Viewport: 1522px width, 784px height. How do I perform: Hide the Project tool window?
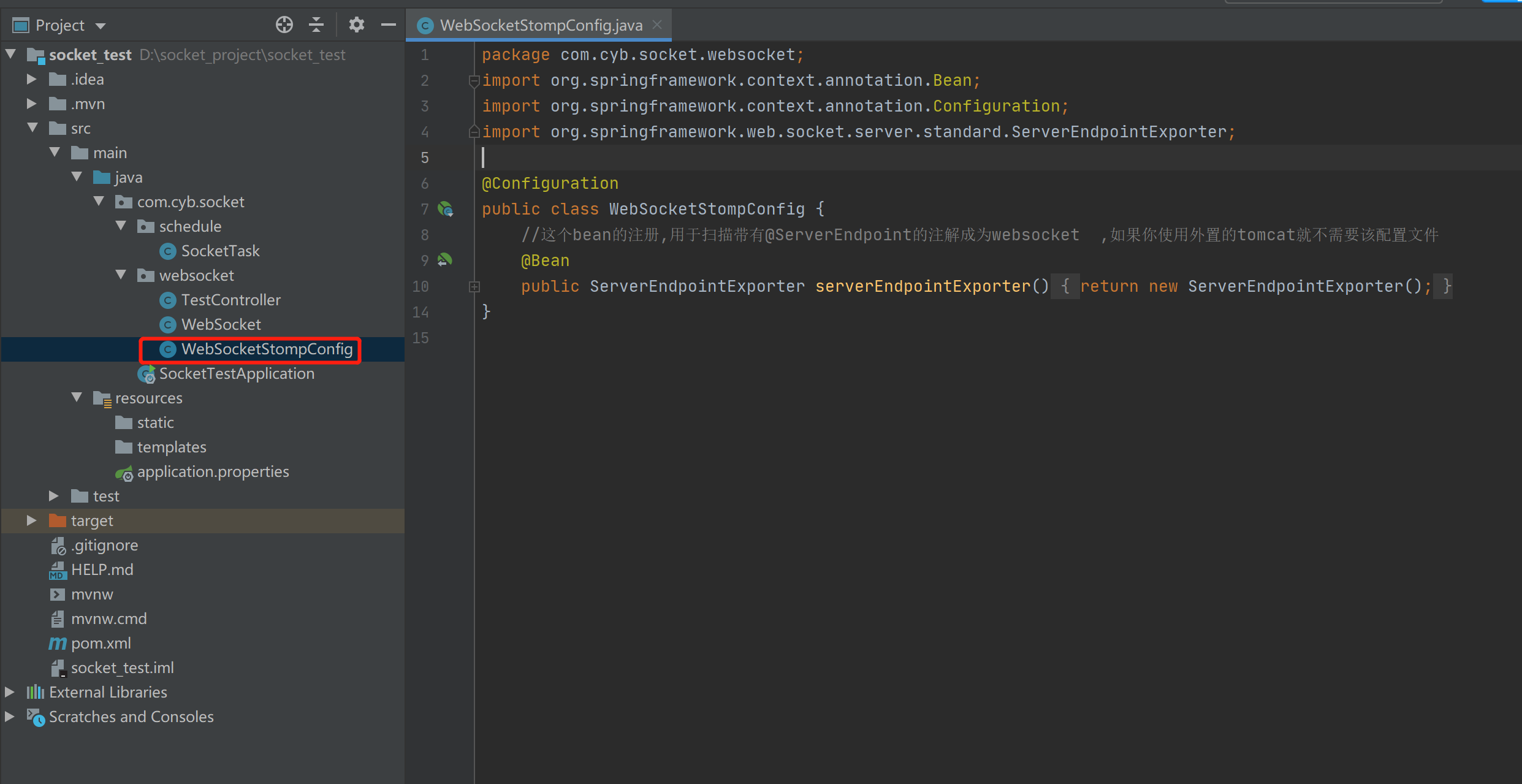389,25
